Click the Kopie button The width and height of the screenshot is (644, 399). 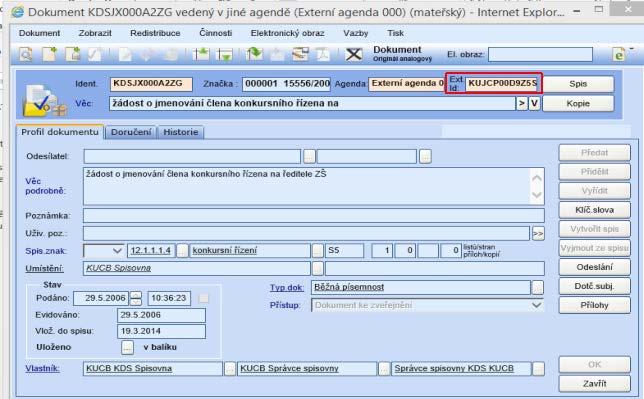[x=578, y=104]
